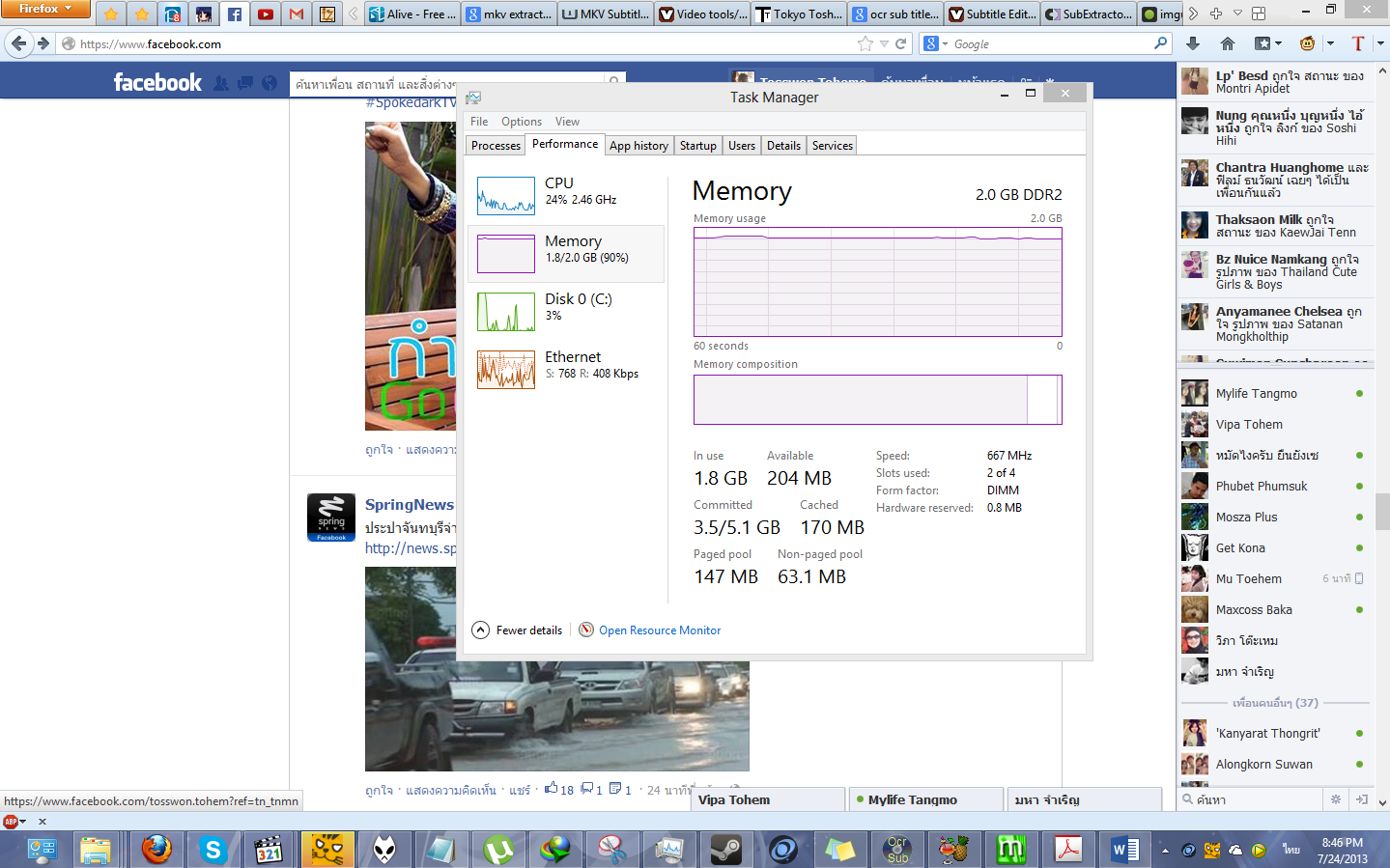Image resolution: width=1390 pixels, height=868 pixels.
Task: Open Task Manager File menu
Action: tap(479, 122)
